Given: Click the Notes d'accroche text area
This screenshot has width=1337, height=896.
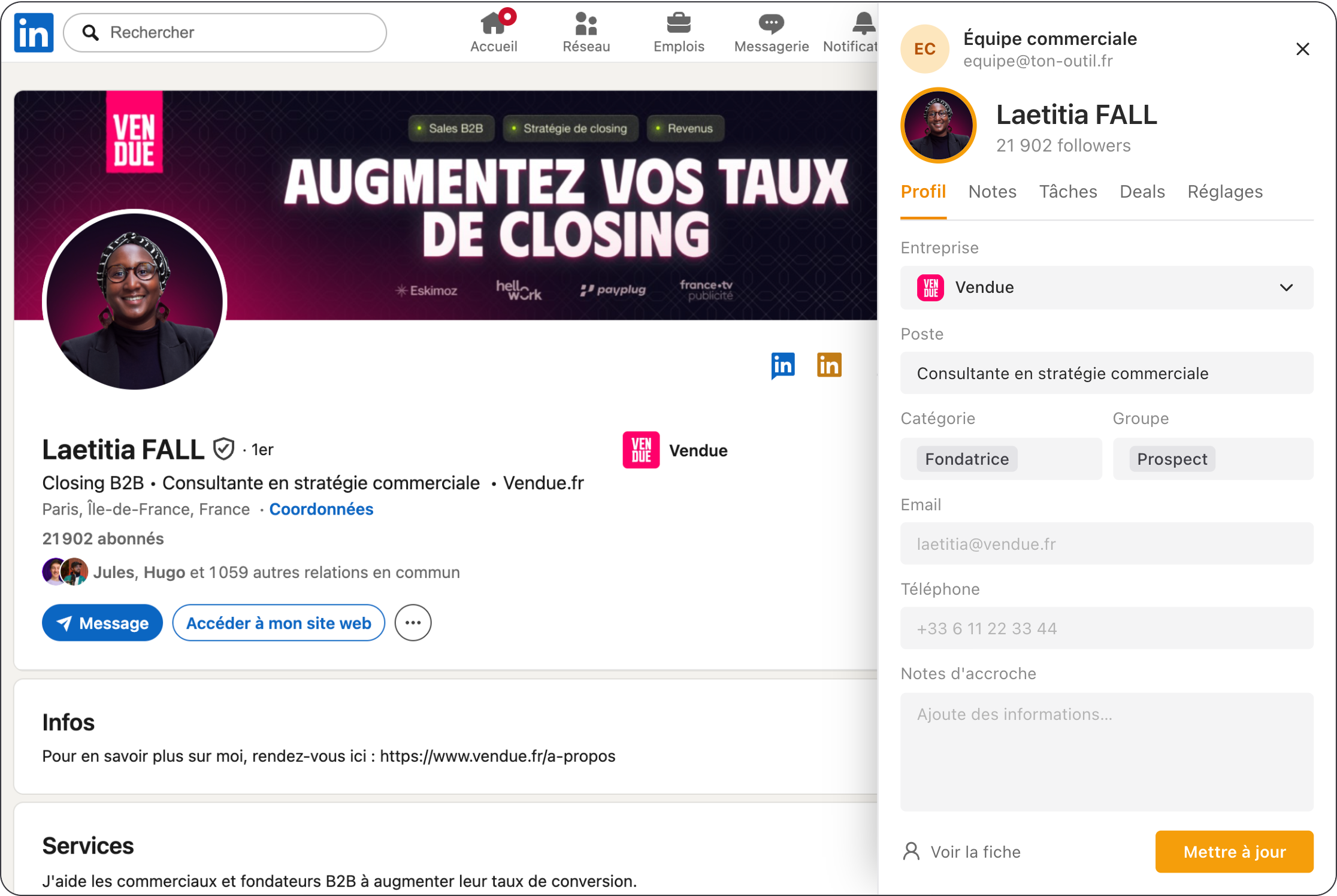Looking at the screenshot, I should (1106, 752).
